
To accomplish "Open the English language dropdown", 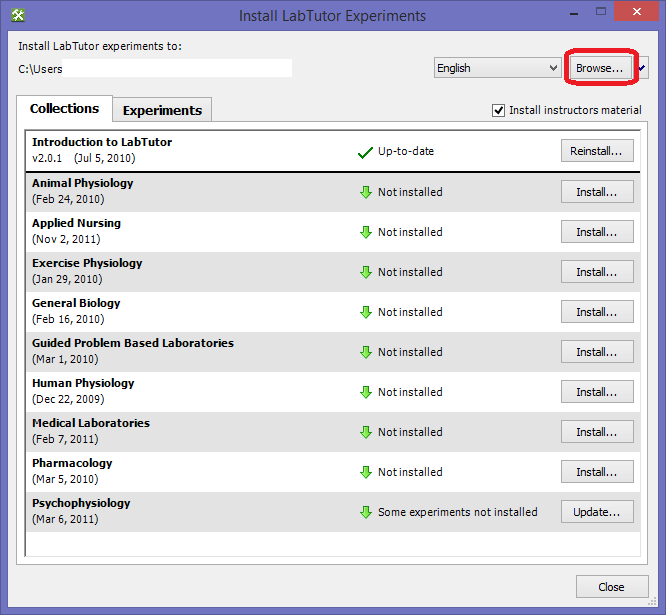I will point(497,68).
